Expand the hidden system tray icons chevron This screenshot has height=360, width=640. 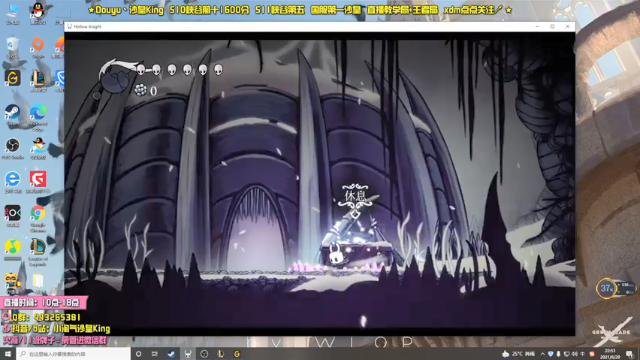pos(542,354)
